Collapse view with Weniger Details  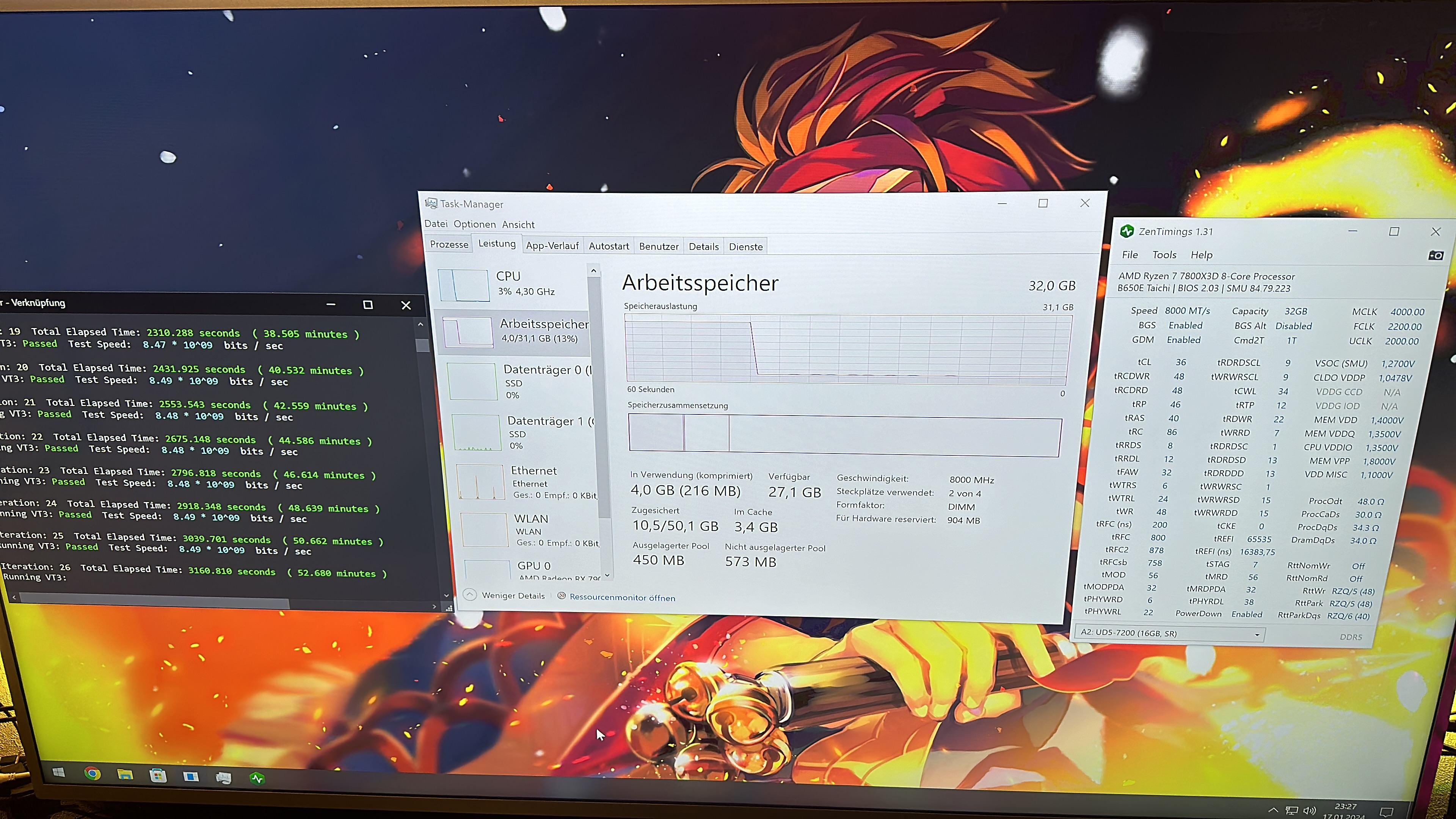505,595
